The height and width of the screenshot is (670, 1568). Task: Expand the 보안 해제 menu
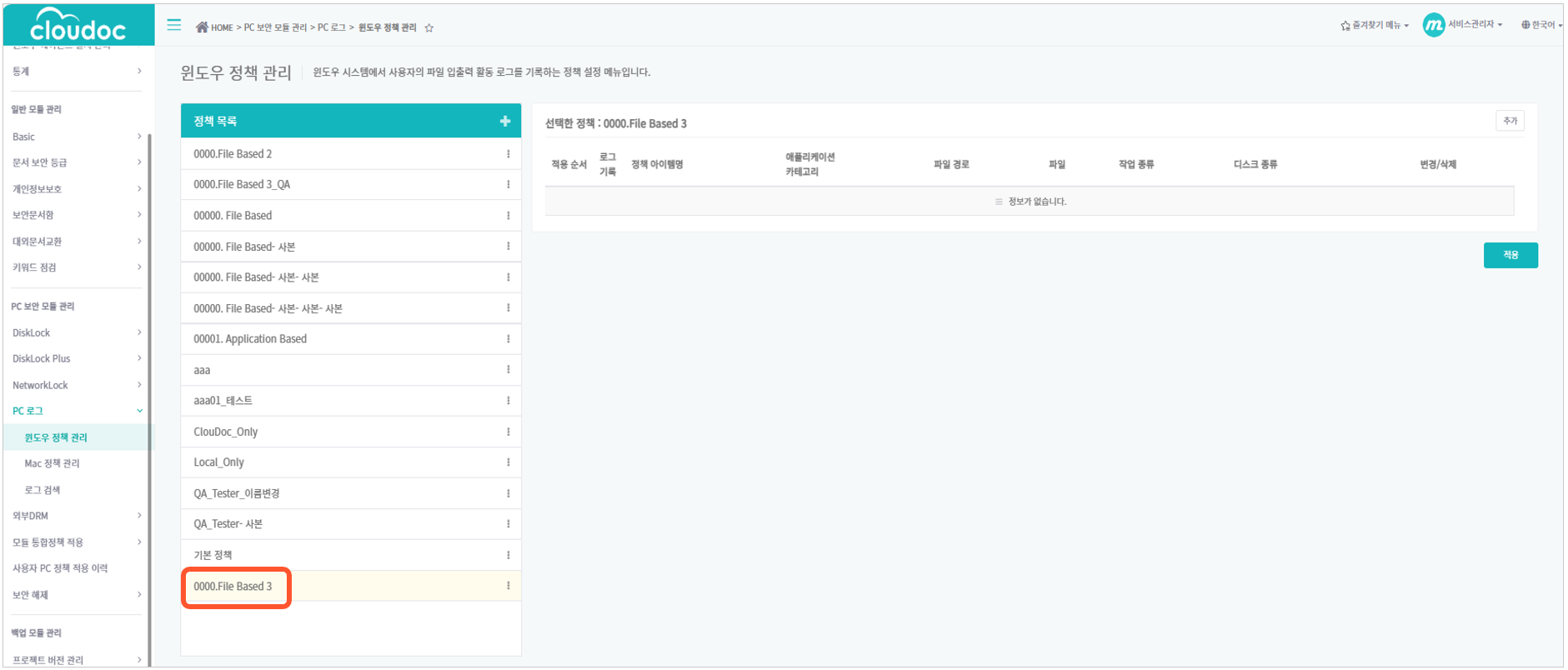click(x=76, y=595)
